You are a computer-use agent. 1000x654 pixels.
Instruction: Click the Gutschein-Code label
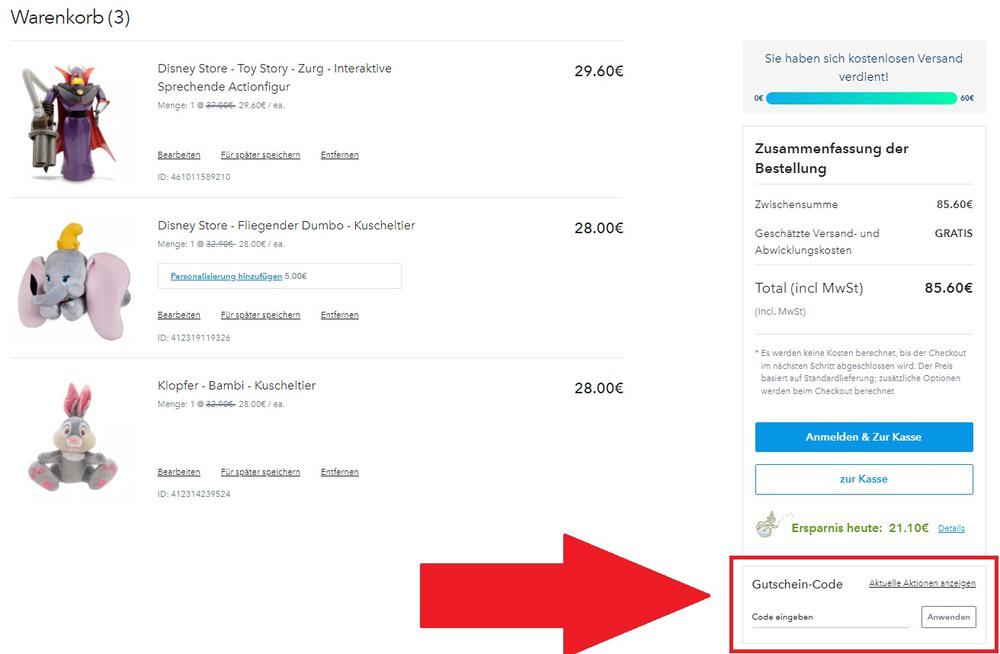pos(797,584)
